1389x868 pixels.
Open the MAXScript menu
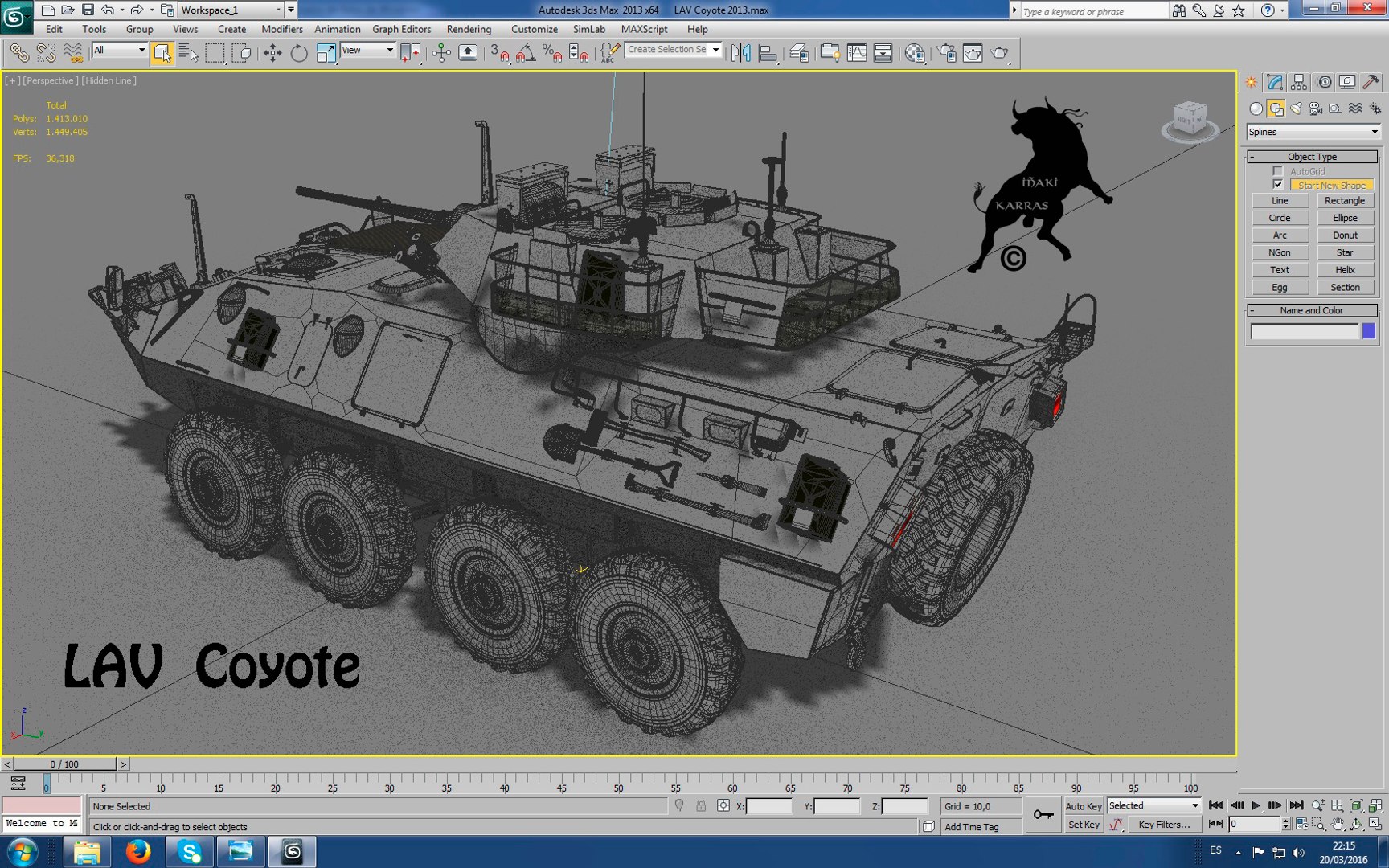point(645,29)
